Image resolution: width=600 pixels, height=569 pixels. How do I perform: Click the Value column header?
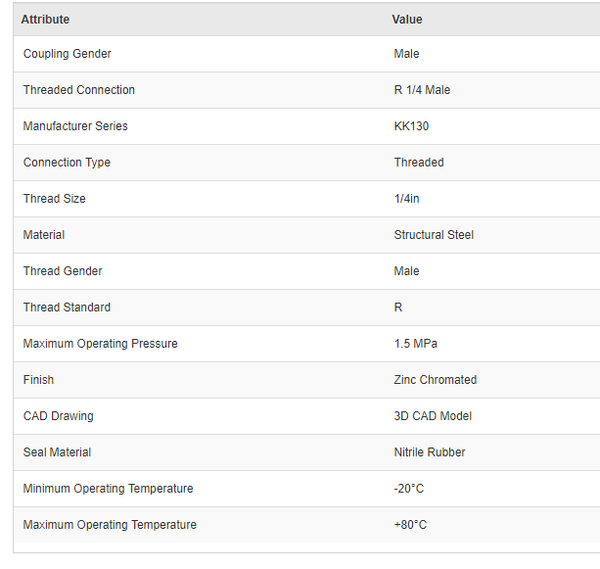[x=407, y=19]
